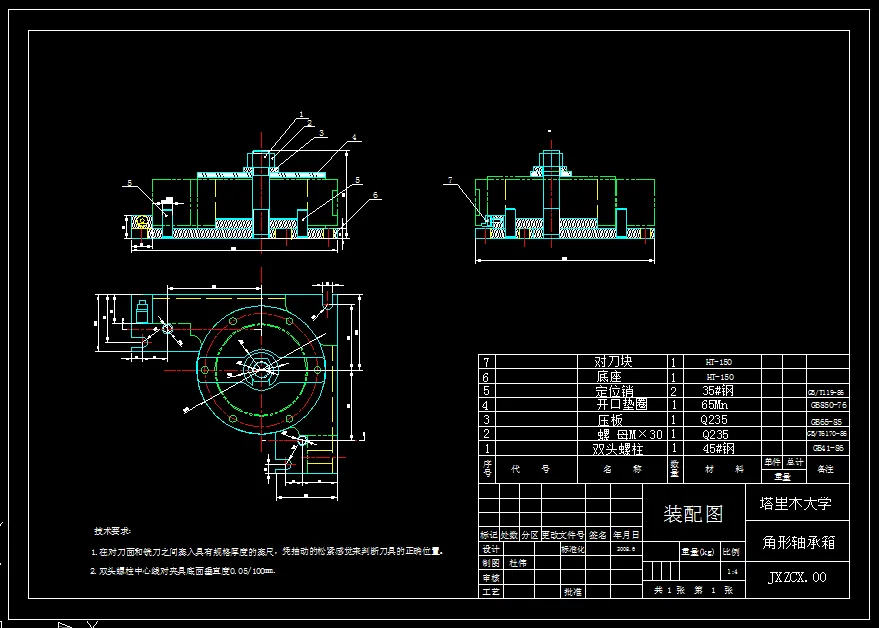Click the 装配图 title text
The image size is (879, 628).
(x=693, y=514)
